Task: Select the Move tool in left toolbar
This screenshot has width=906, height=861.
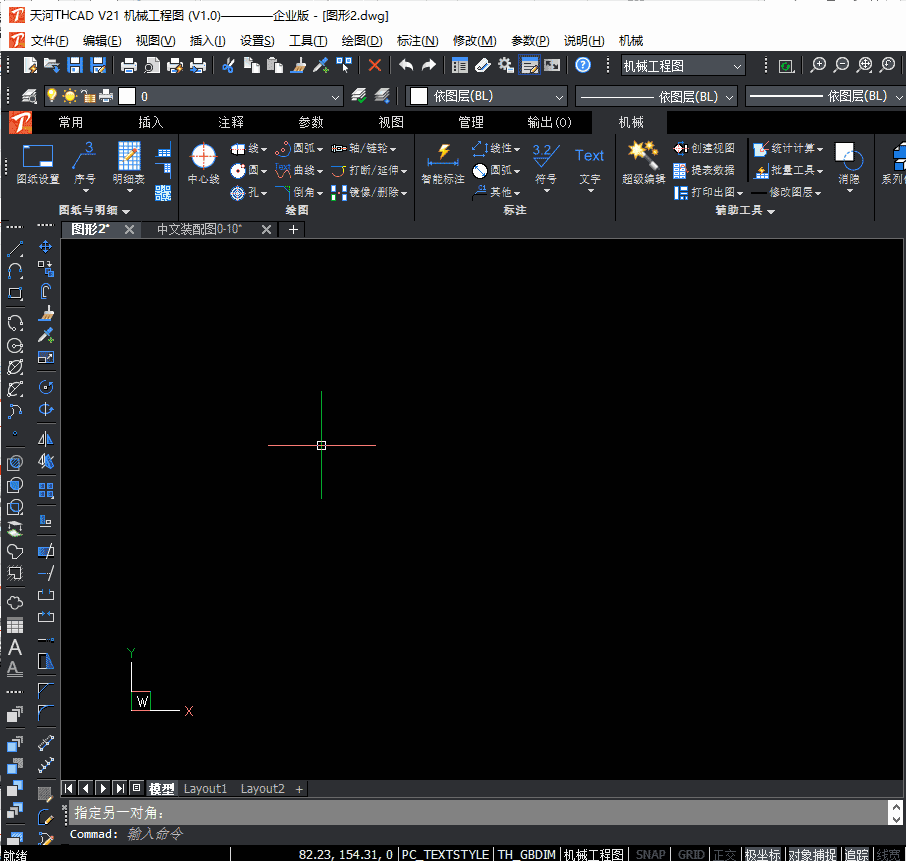Action: click(x=46, y=247)
